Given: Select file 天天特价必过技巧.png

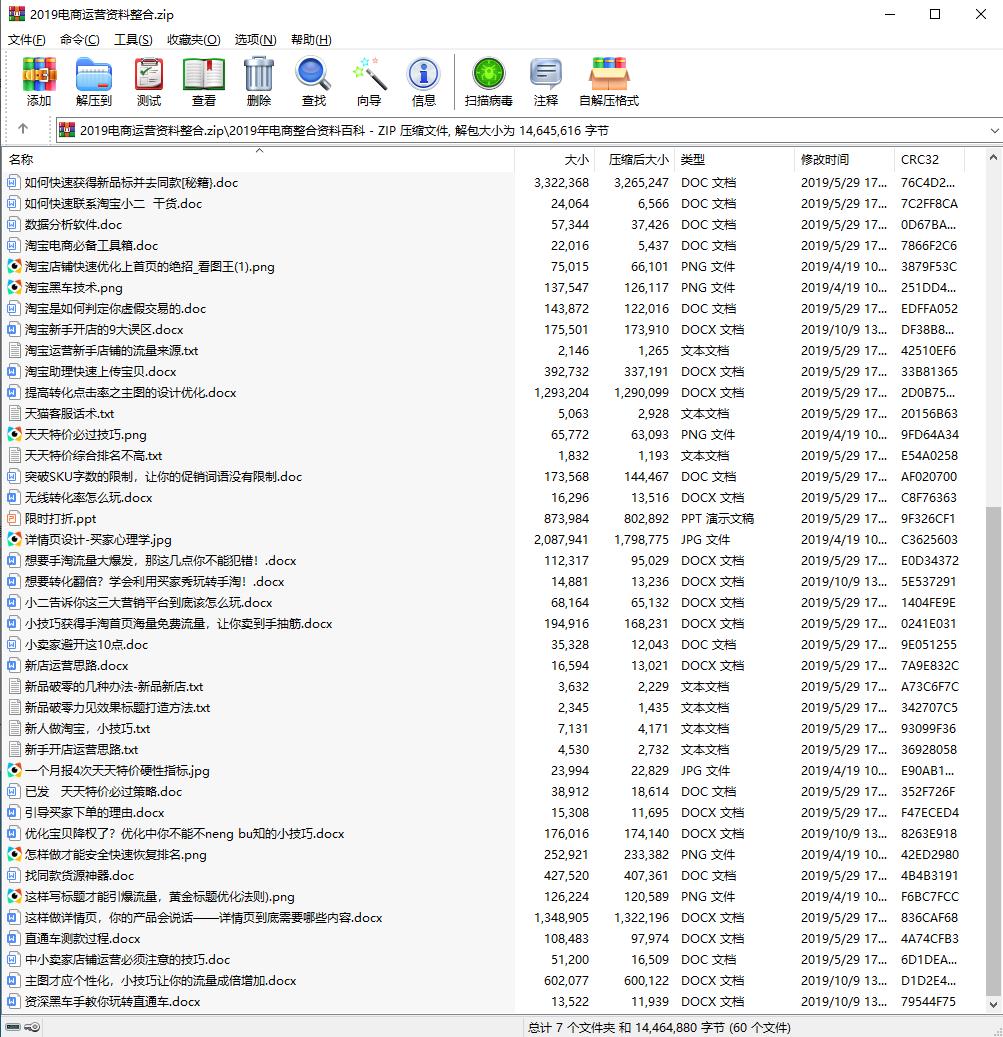Looking at the screenshot, I should (85, 435).
